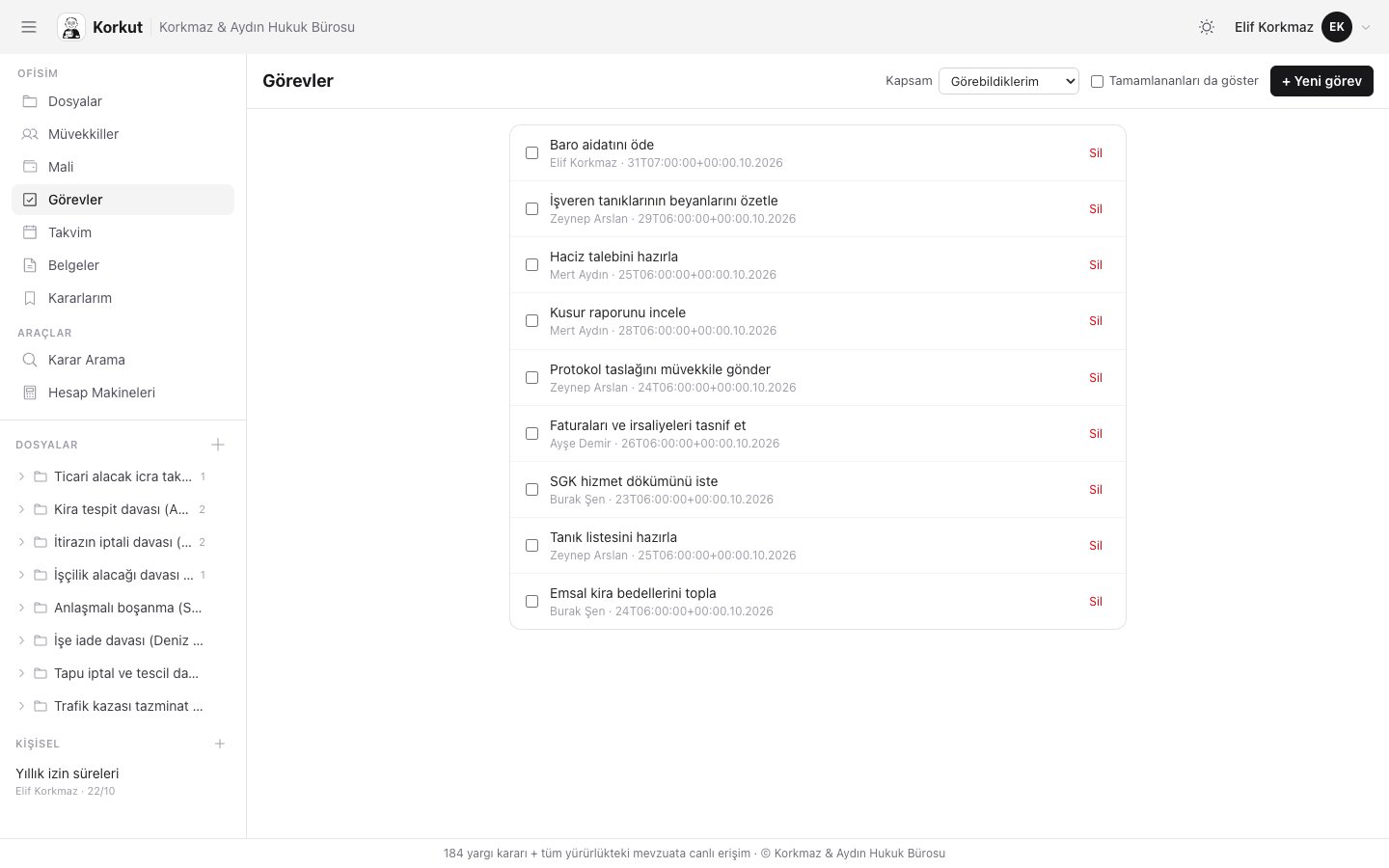Click the Karar Arama magnifier icon
Screen dimensions: 1389x868
[30, 360]
